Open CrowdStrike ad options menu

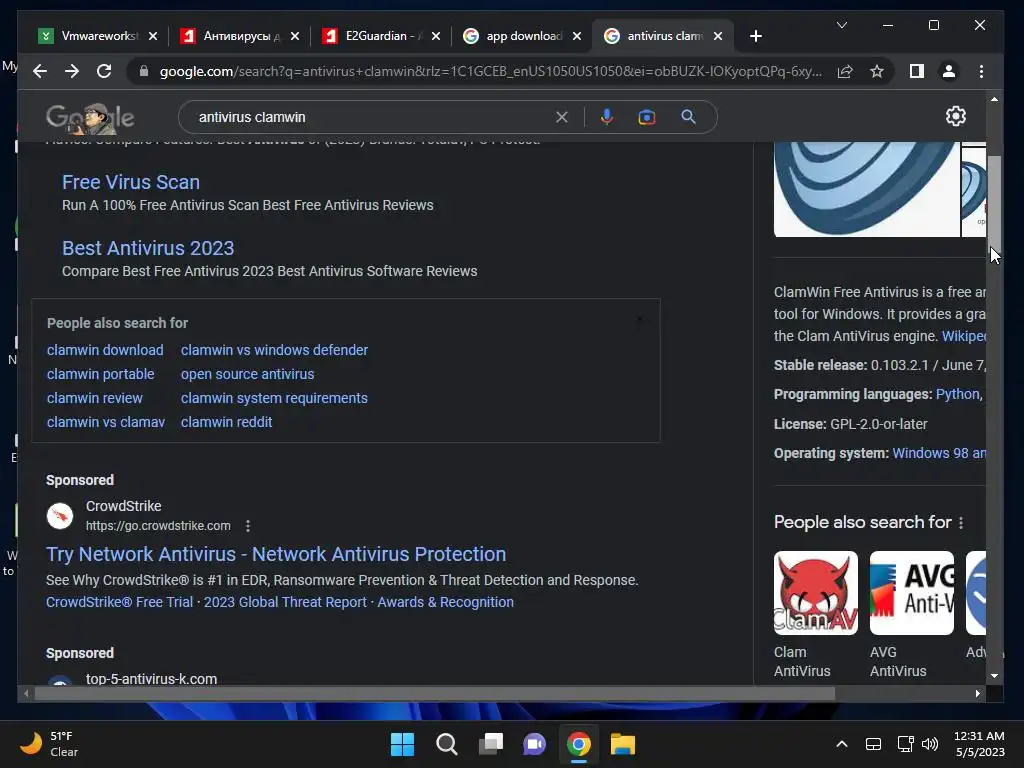[x=248, y=526]
